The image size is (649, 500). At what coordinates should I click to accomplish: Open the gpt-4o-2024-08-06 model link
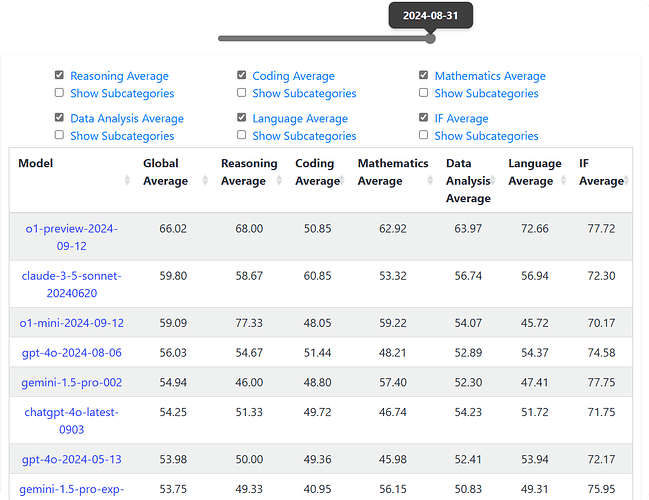[72, 353]
